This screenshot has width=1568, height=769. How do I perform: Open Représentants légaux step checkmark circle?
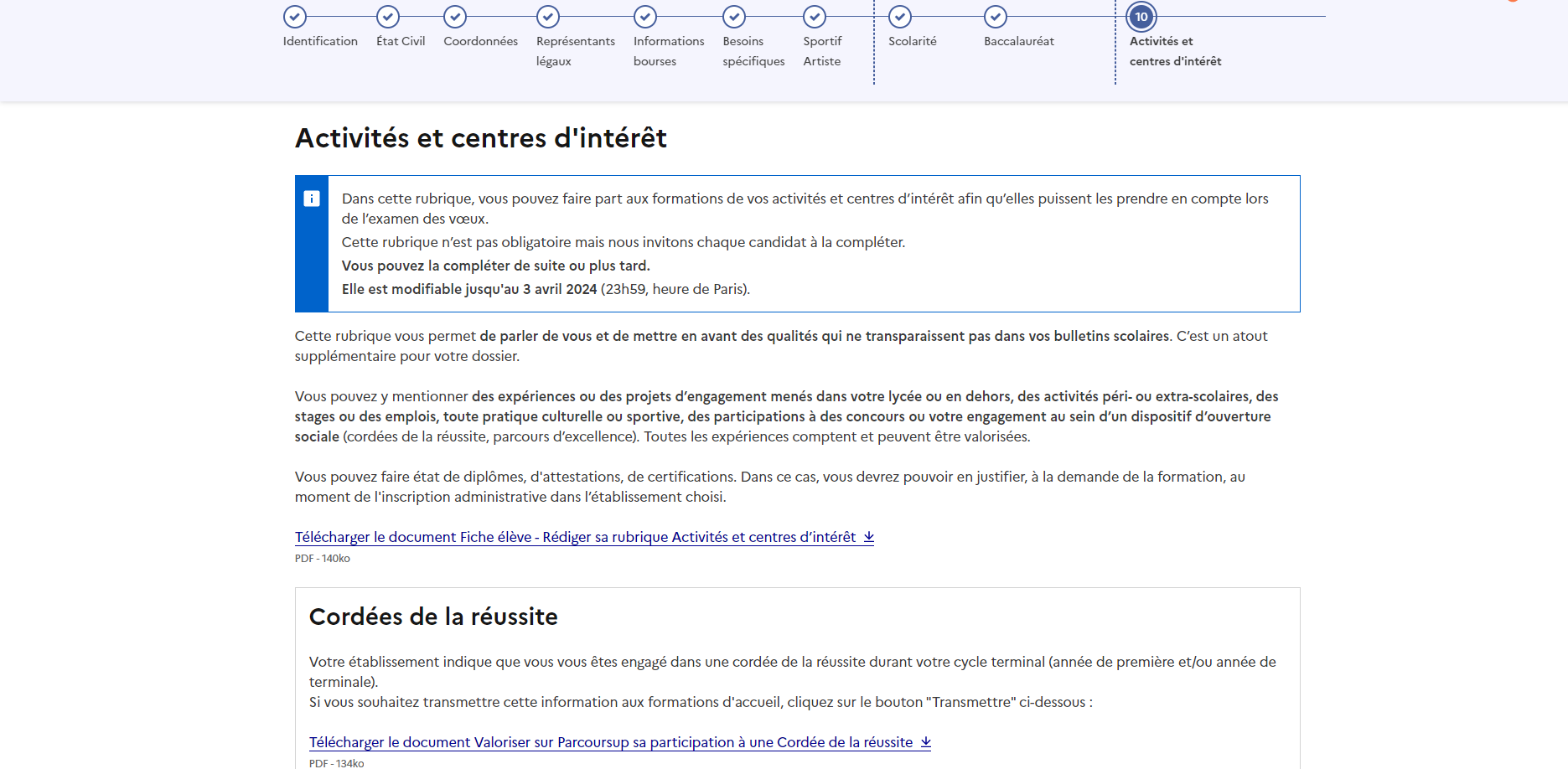point(548,17)
